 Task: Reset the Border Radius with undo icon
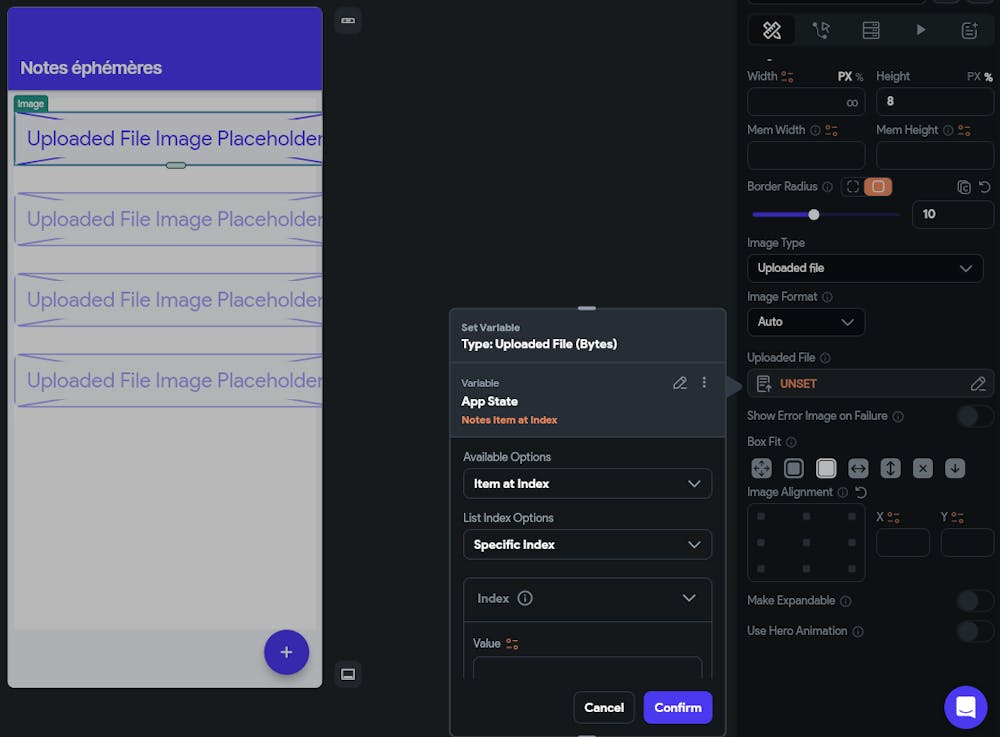984,187
